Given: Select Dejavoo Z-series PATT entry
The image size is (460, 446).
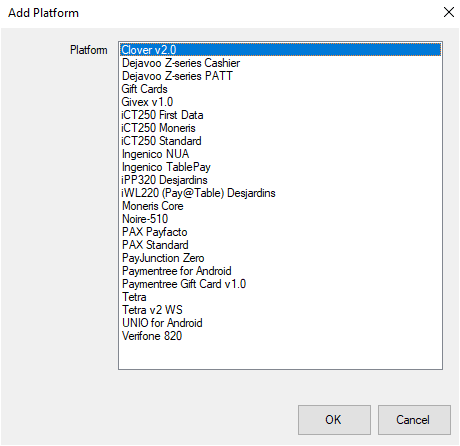Looking at the screenshot, I should (280, 76).
